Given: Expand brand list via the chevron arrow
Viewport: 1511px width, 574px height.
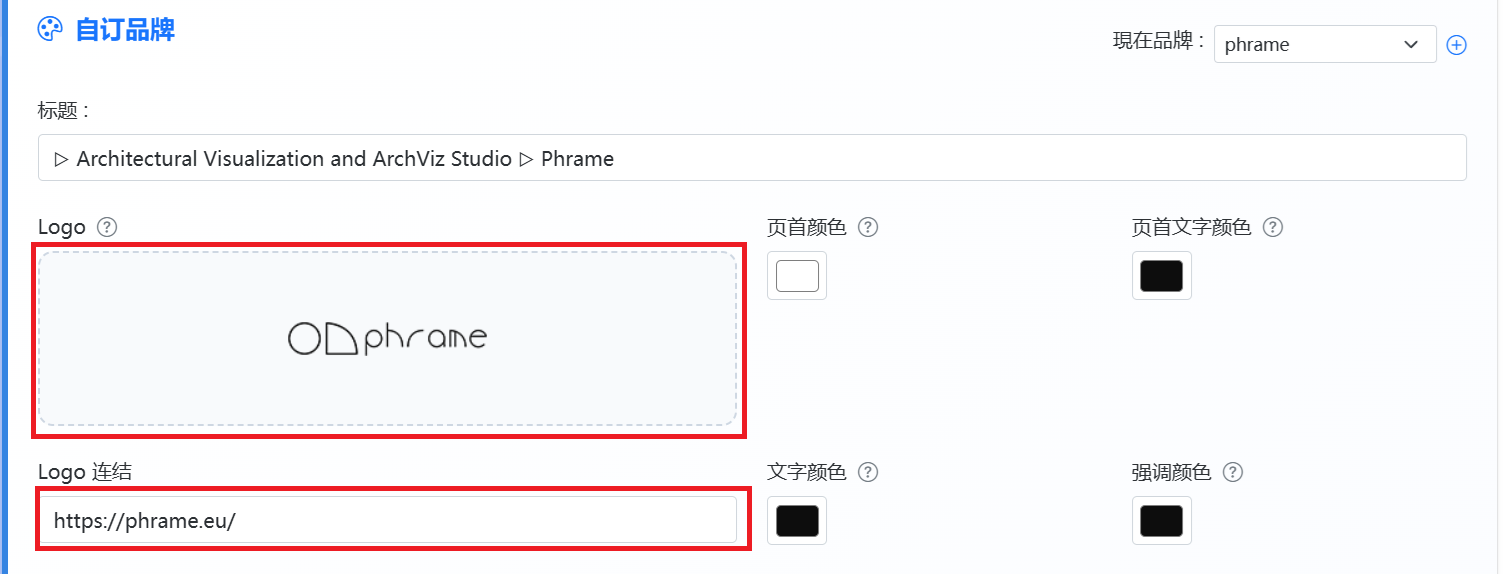Looking at the screenshot, I should click(1411, 44).
